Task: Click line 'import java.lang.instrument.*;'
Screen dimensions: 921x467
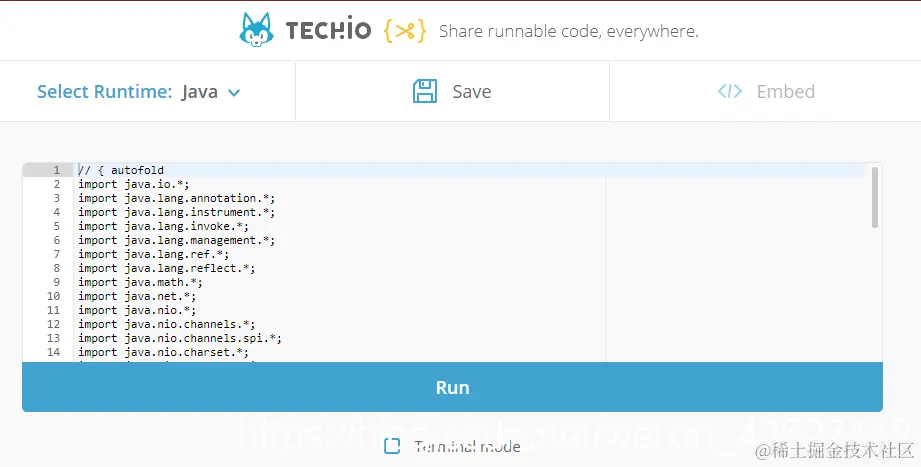Action: click(177, 212)
